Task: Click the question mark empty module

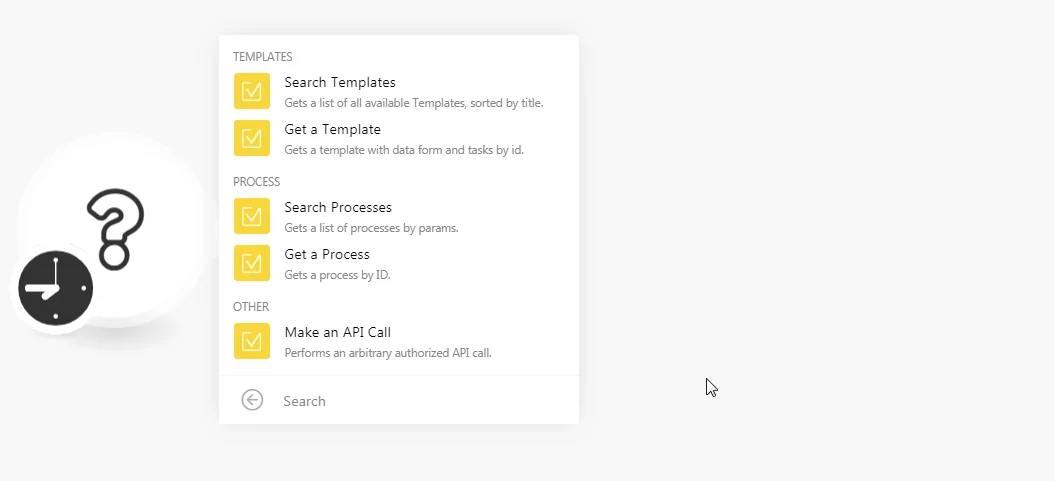Action: point(116,229)
